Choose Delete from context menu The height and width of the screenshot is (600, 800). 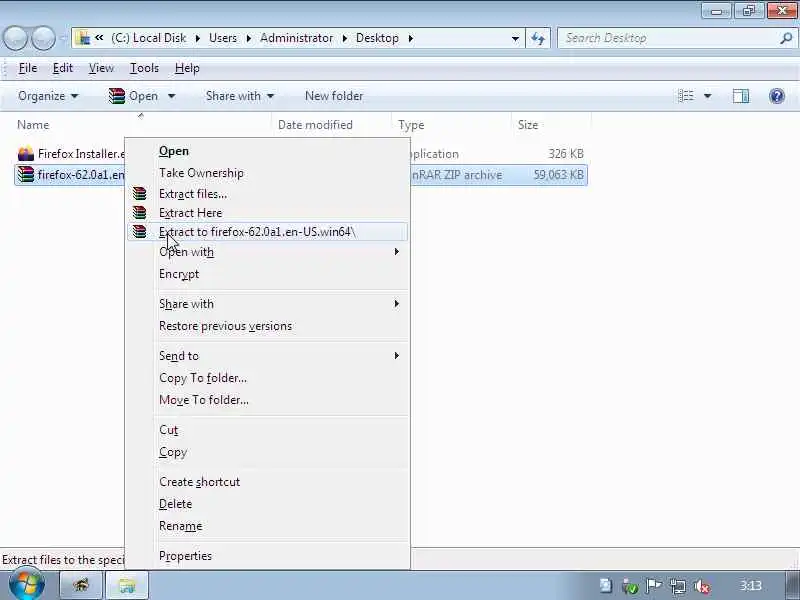267,504
